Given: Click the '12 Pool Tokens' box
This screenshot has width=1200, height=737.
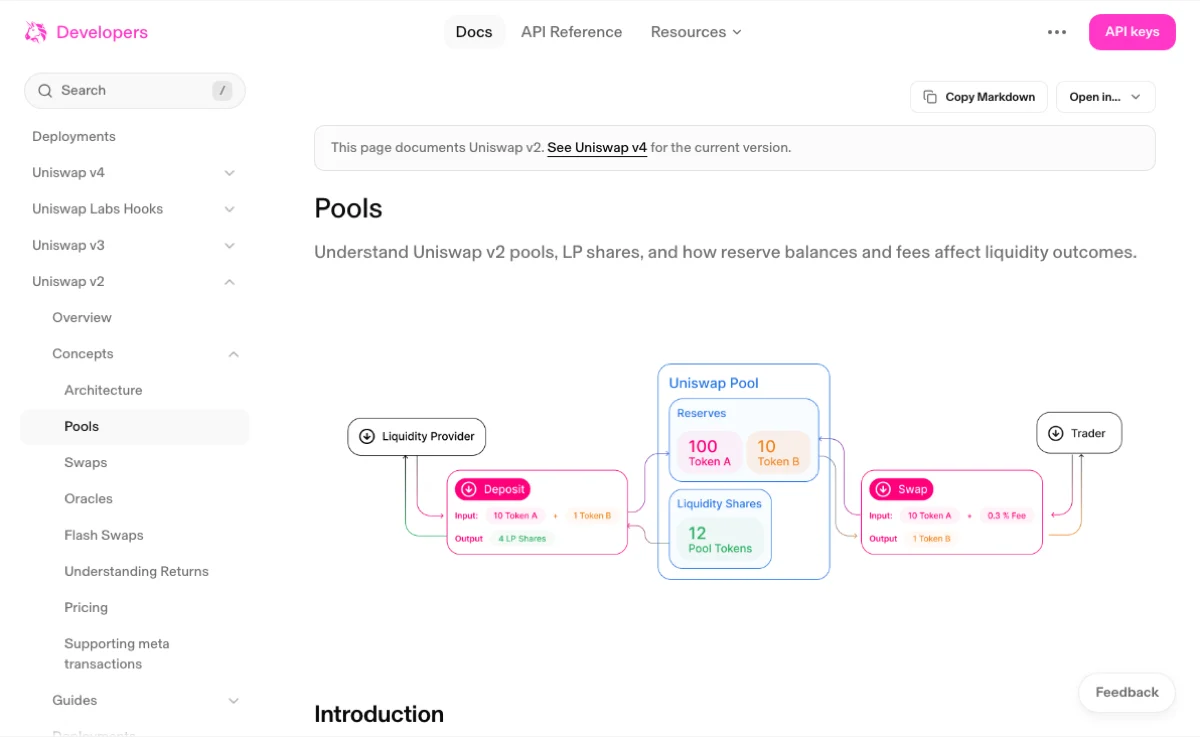Looking at the screenshot, I should 720,539.
